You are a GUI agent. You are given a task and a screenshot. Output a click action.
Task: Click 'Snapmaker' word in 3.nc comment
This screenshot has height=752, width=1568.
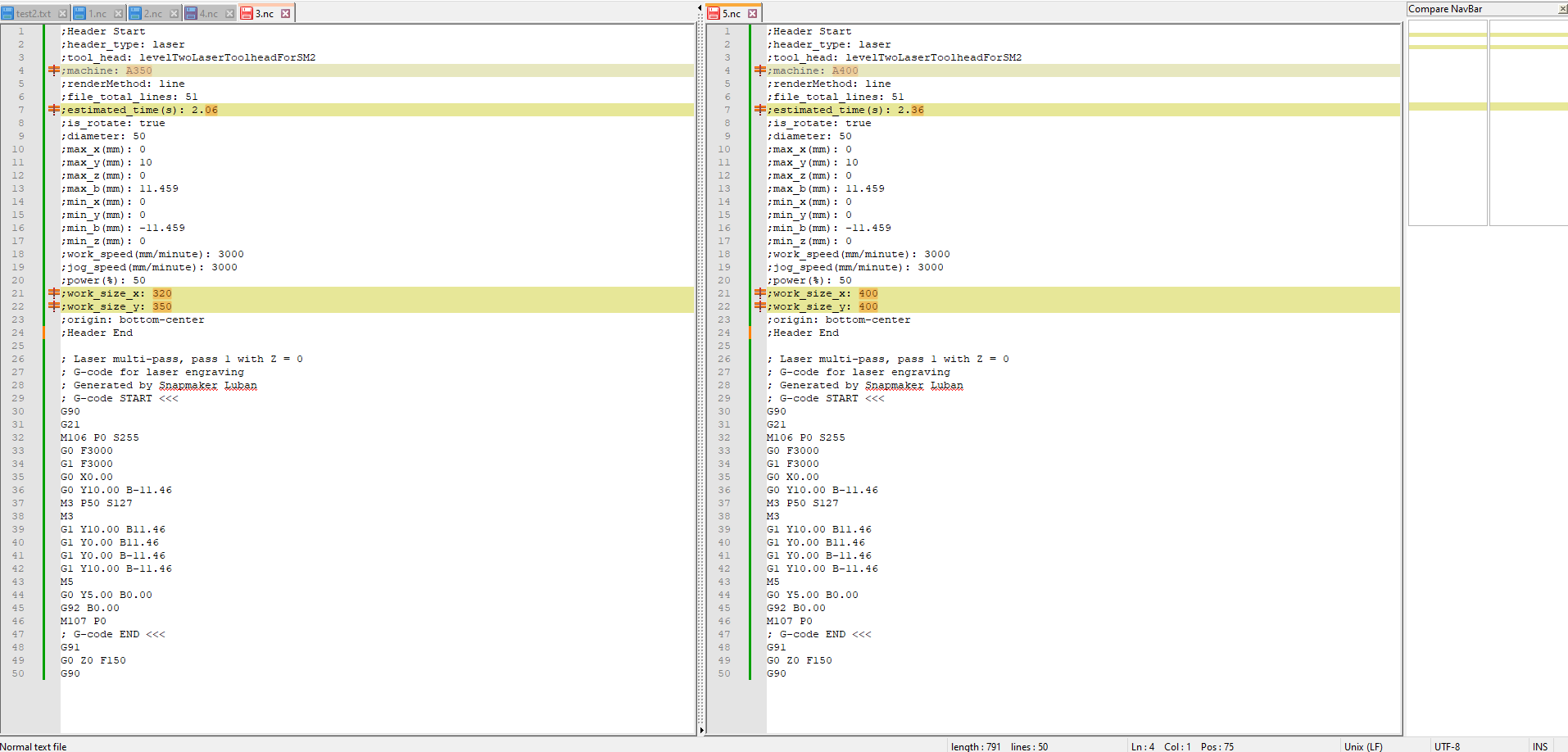[188, 385]
